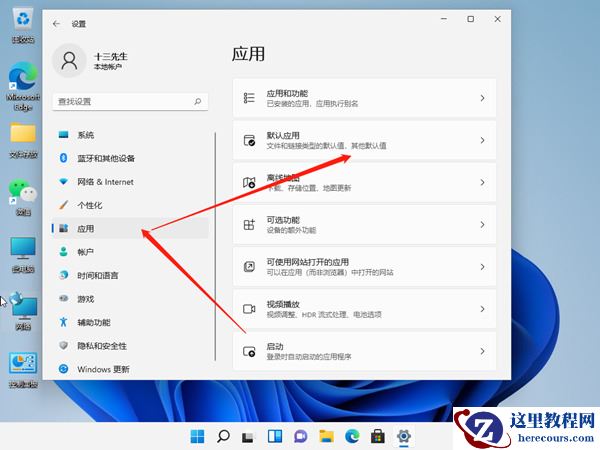The width and height of the screenshot is (600, 450).
Task: Go to 网络 & Internet category
Action: pyautogui.click(x=130, y=182)
